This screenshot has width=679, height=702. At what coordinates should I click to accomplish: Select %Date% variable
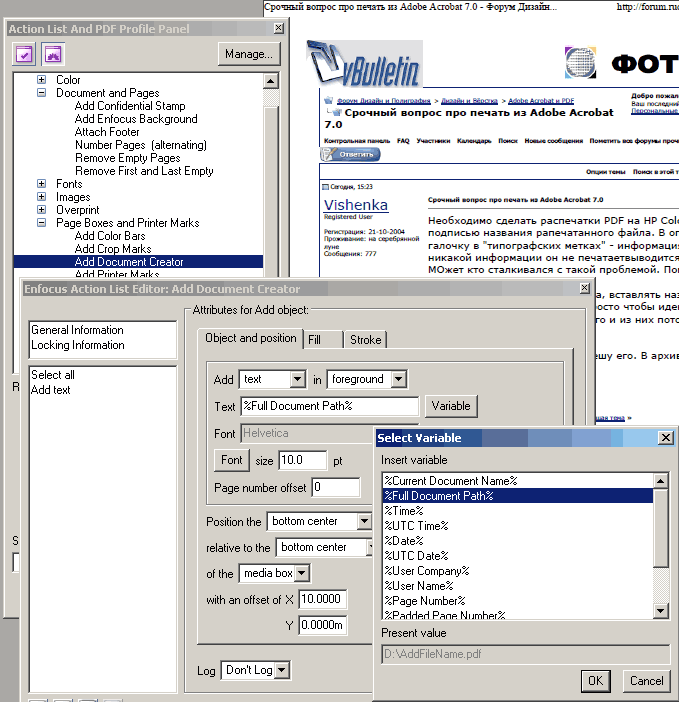tap(518, 541)
